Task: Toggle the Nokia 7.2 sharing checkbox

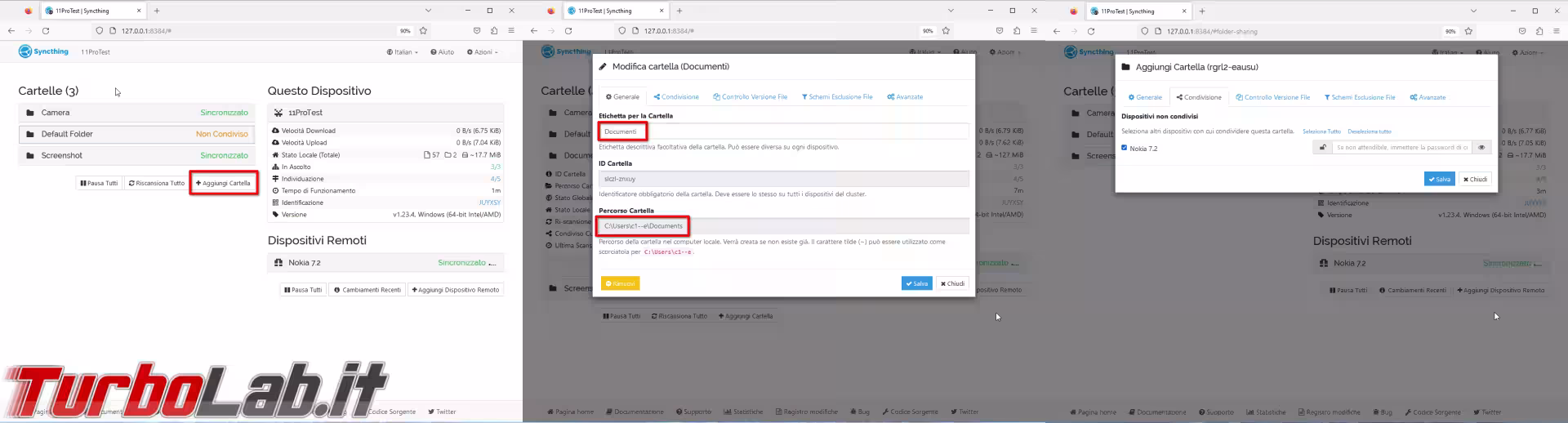Action: (1125, 148)
